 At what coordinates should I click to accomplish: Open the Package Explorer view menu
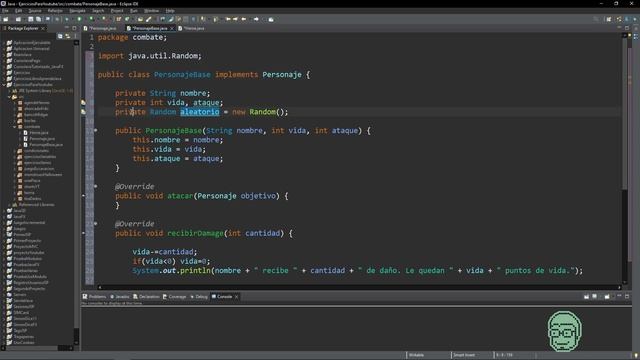coord(75,36)
